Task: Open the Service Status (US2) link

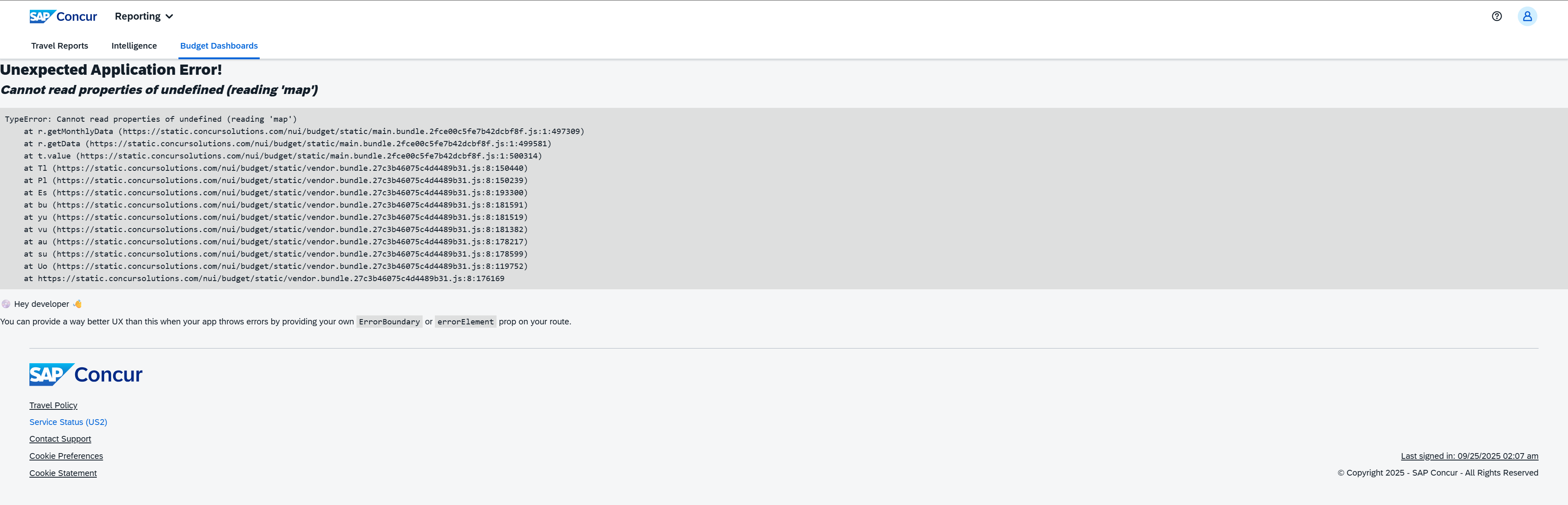Action: click(x=68, y=422)
